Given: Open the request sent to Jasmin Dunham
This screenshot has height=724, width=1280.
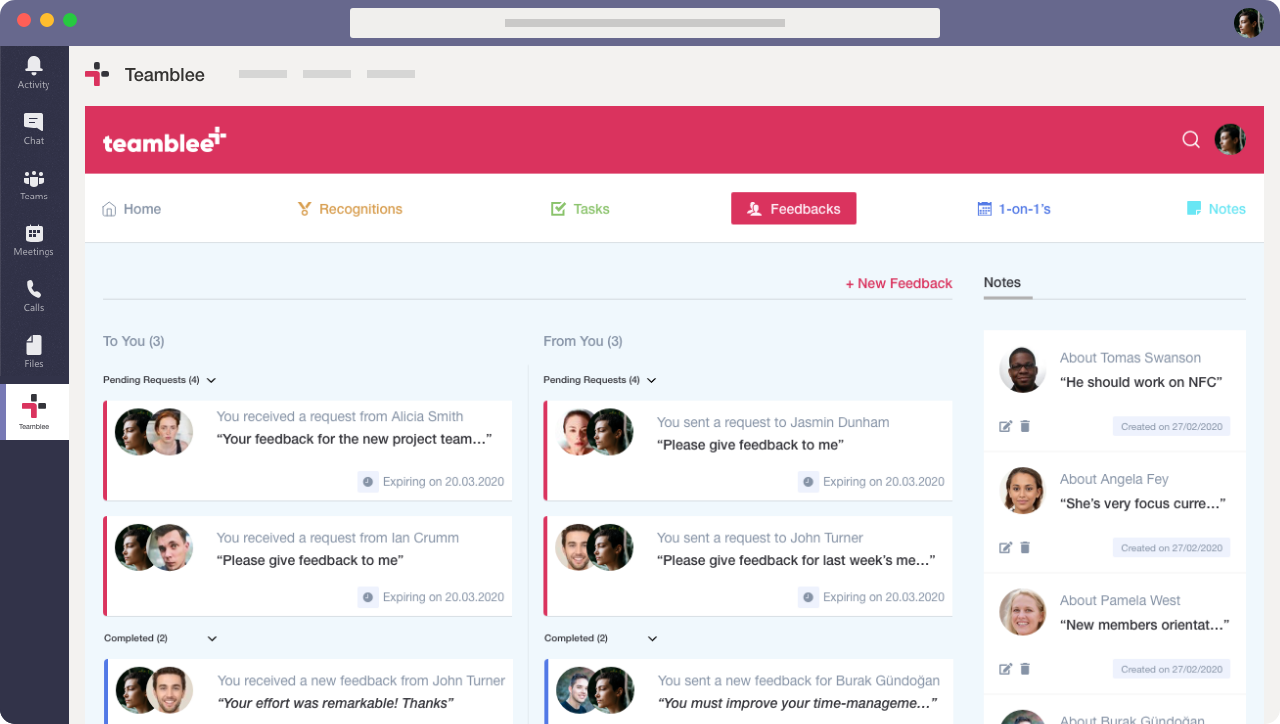Looking at the screenshot, I should pos(748,451).
